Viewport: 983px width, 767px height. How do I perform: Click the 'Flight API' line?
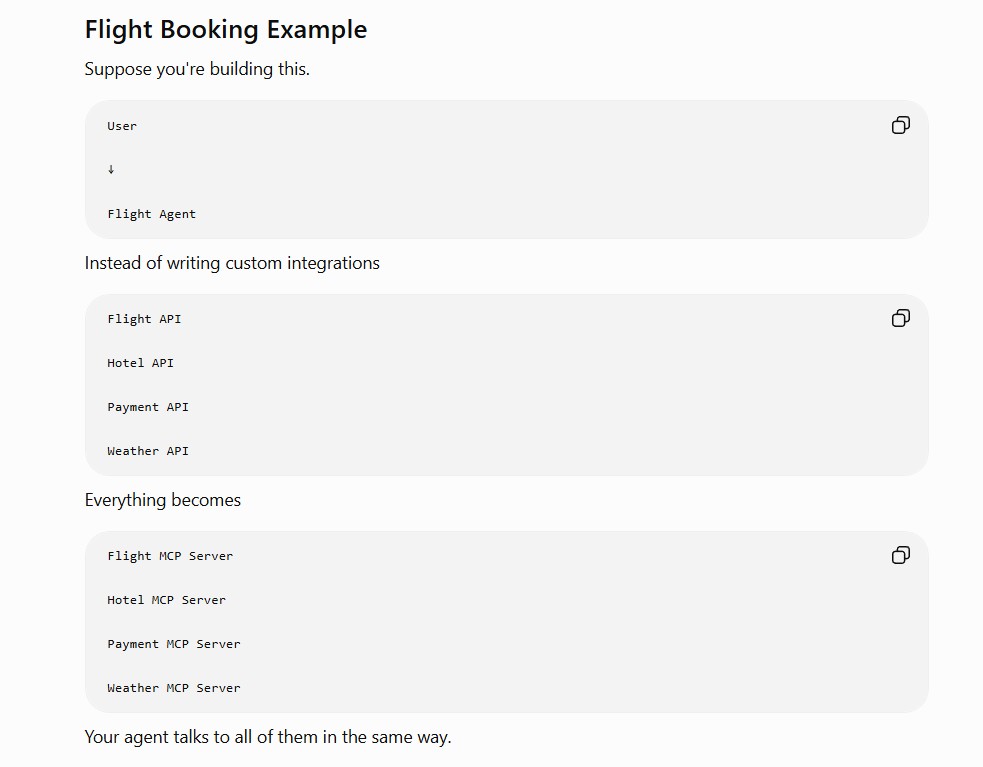[144, 319]
